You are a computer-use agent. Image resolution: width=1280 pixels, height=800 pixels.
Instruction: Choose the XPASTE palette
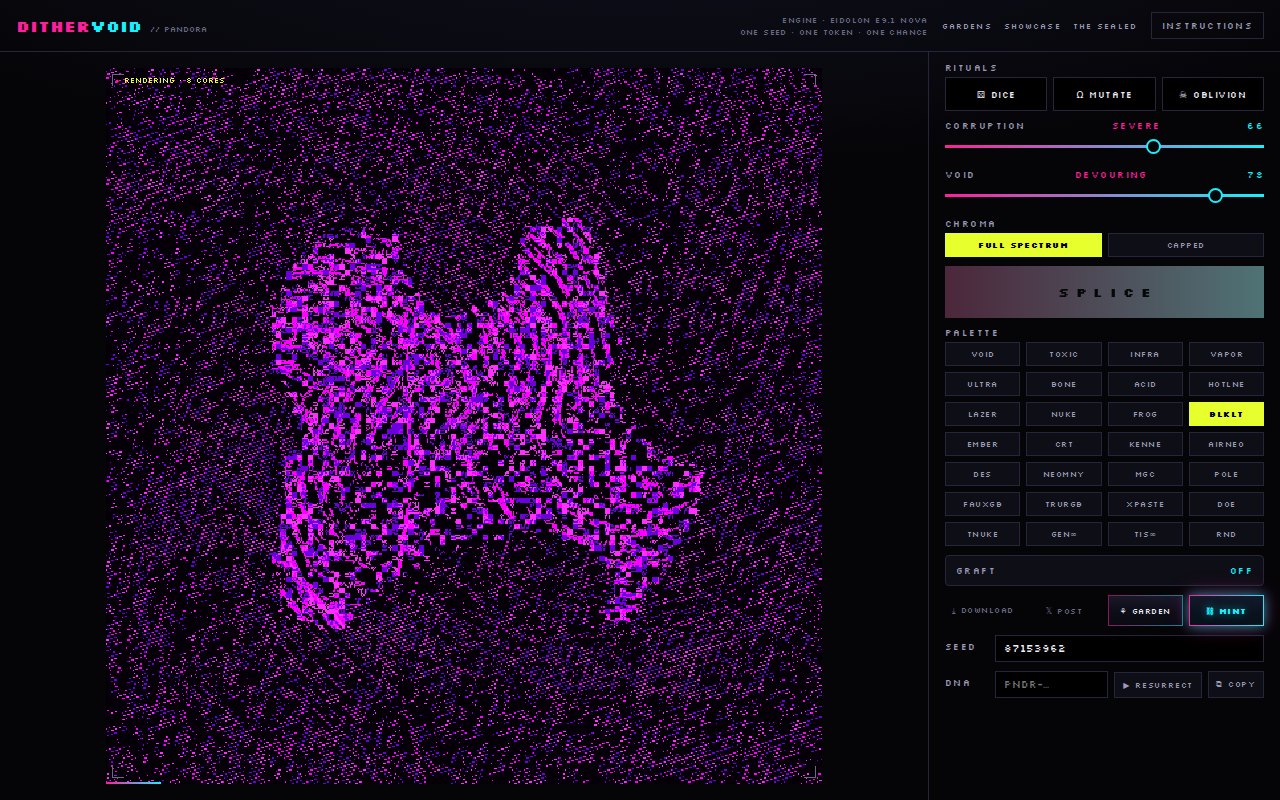click(1145, 504)
